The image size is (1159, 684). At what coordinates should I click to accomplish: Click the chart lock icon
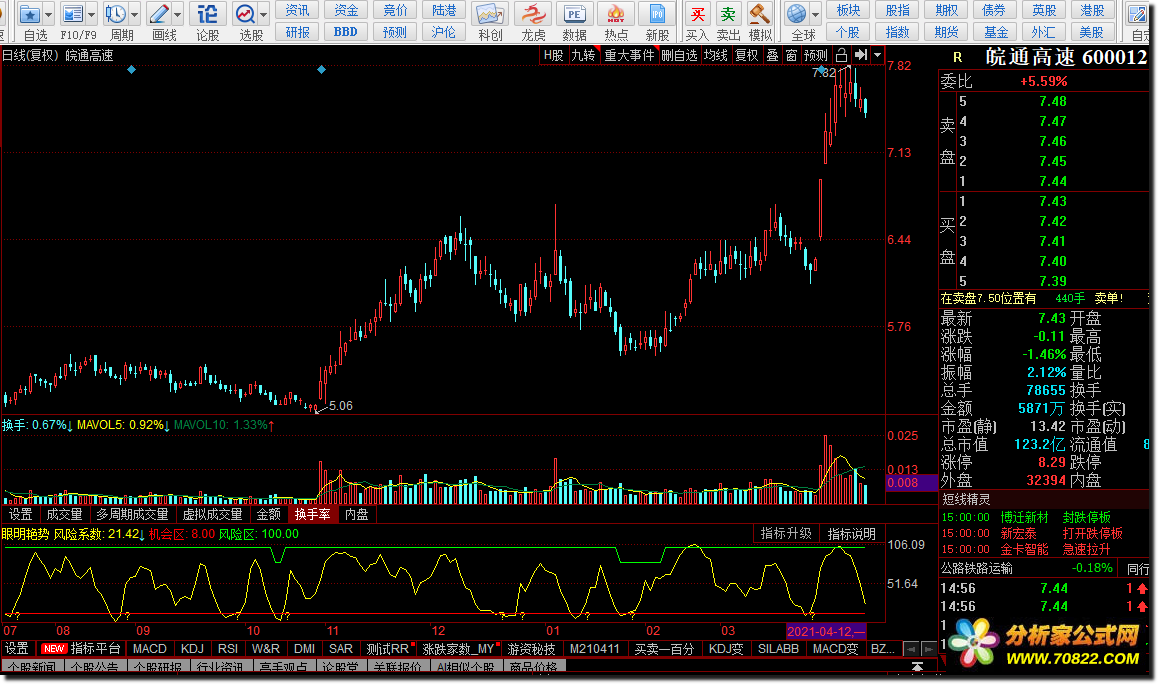(841, 55)
